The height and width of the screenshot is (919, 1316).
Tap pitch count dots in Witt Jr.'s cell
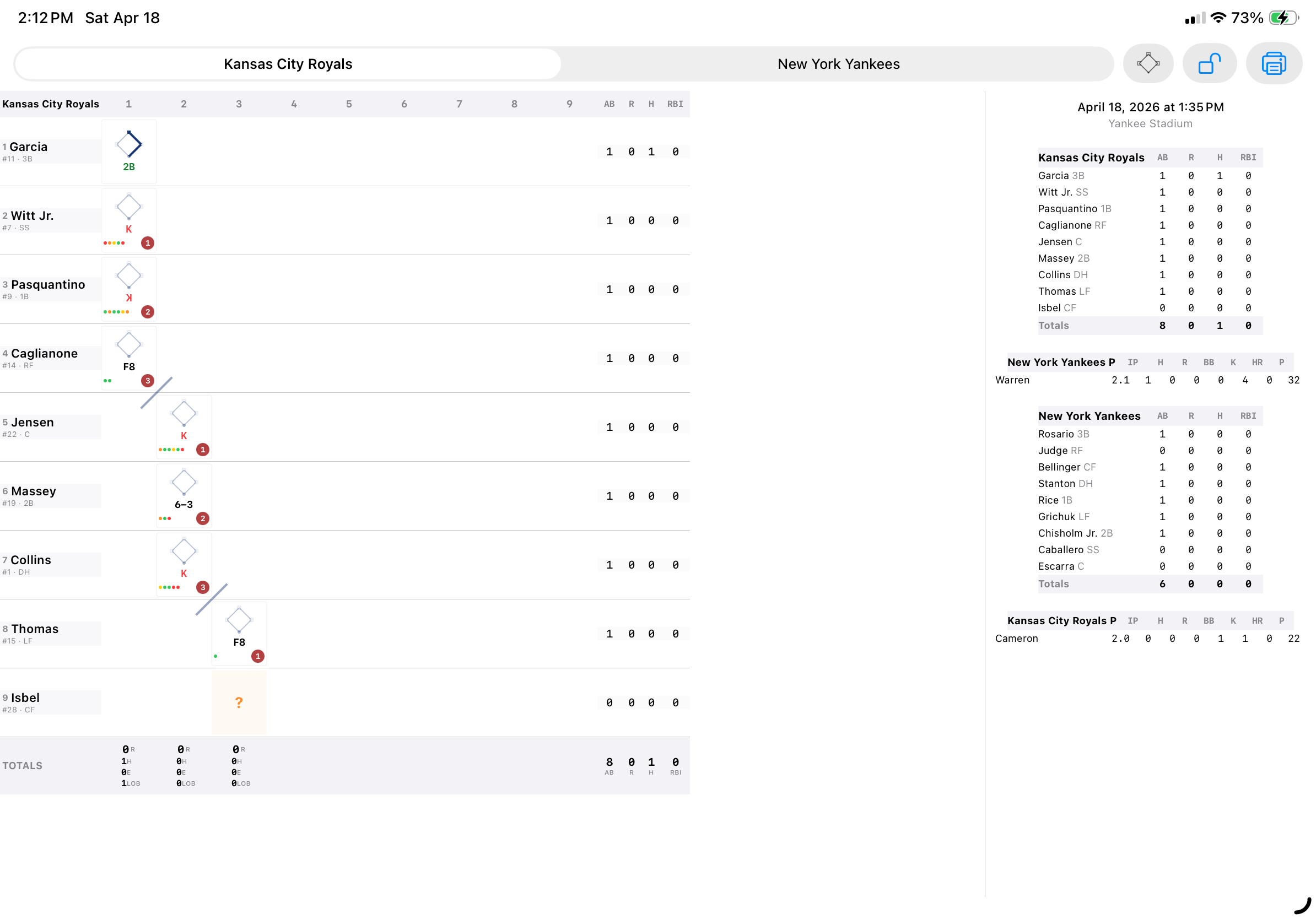(114, 243)
